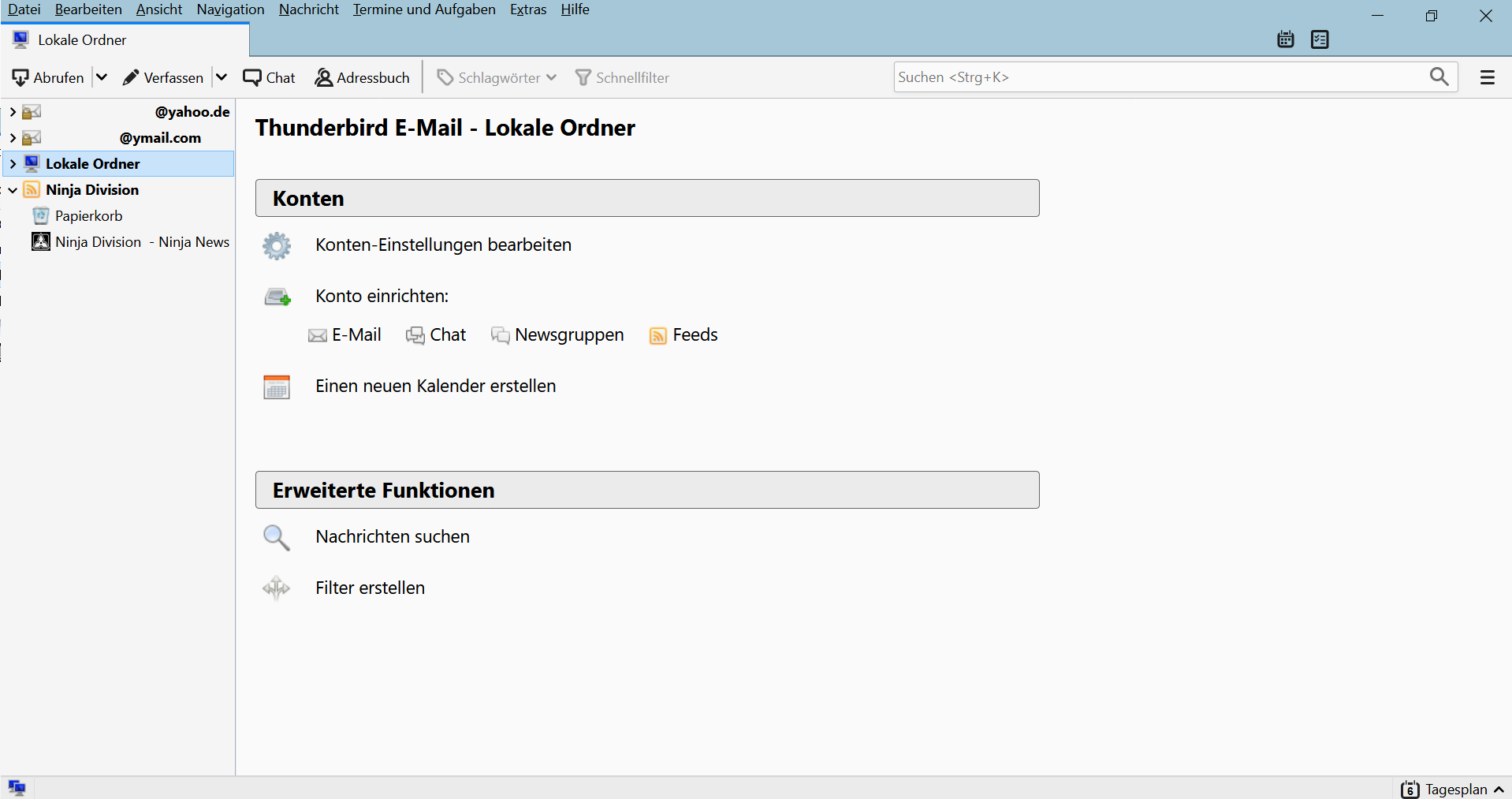Compose new message with Verfassen
Viewport: 1512px width, 799px height.
coord(163,77)
